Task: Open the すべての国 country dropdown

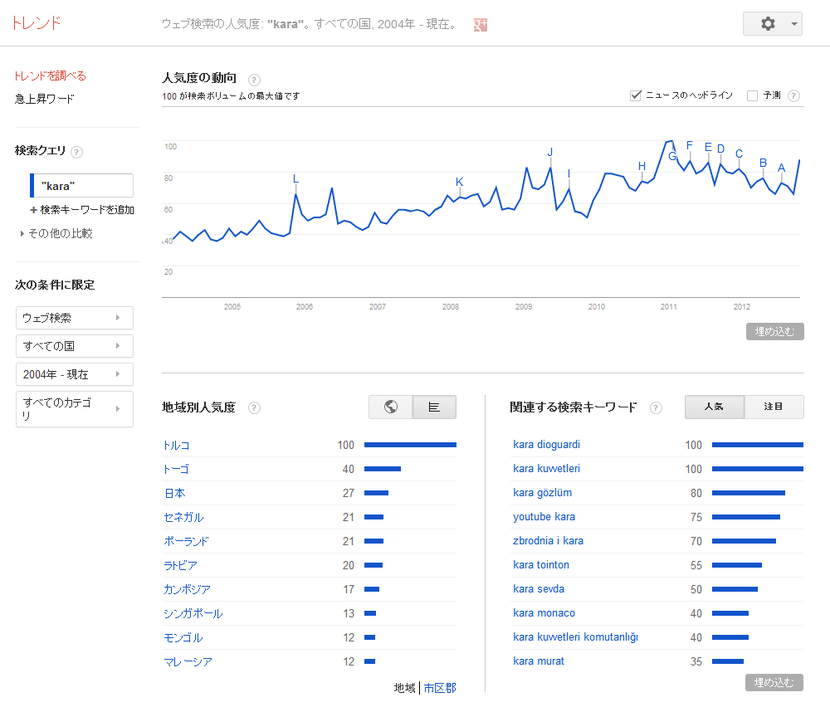Action: pyautogui.click(x=75, y=346)
